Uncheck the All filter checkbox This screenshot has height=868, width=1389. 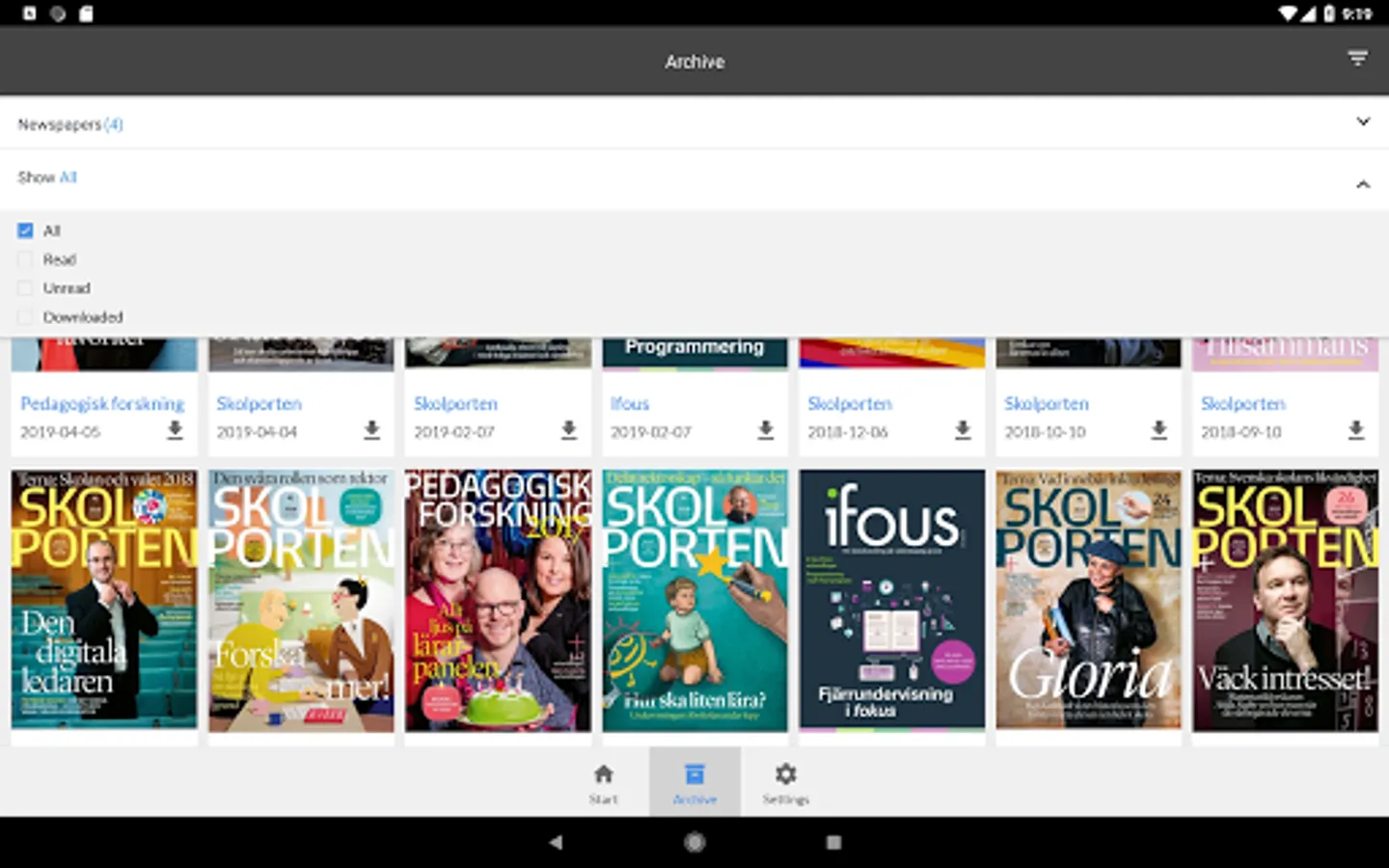point(25,231)
